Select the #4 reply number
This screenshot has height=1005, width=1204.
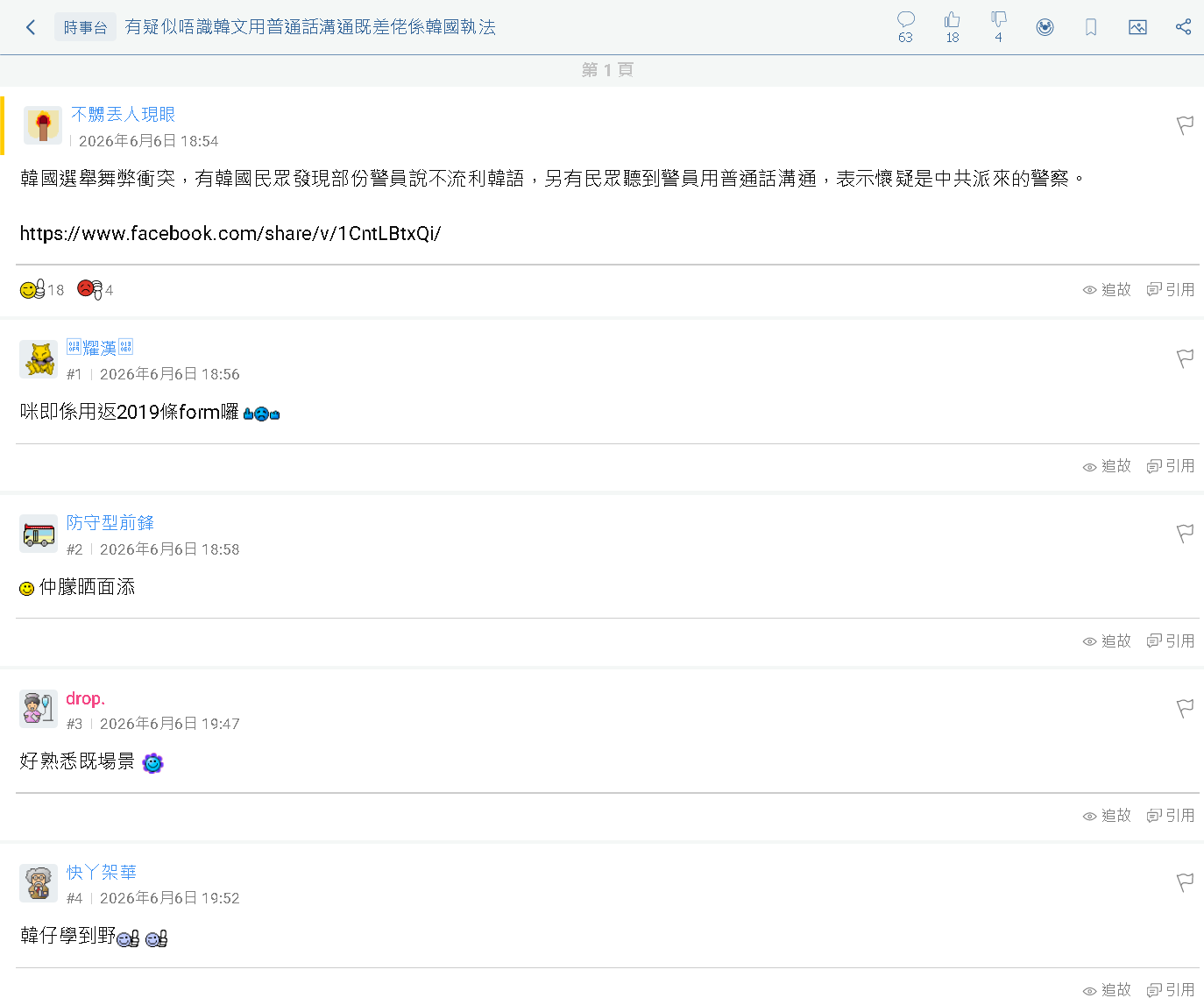pyautogui.click(x=74, y=898)
